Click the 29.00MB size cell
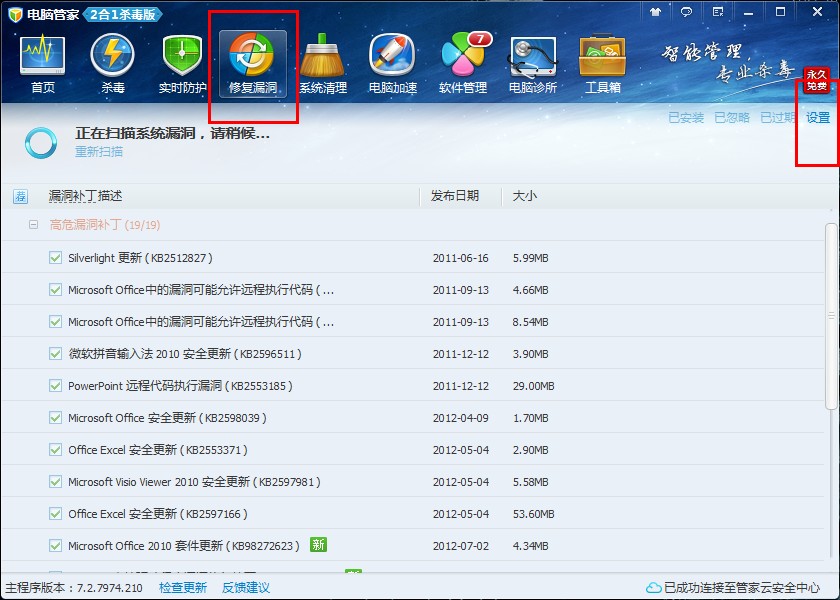Screen dimensions: 840x600 (x=534, y=386)
